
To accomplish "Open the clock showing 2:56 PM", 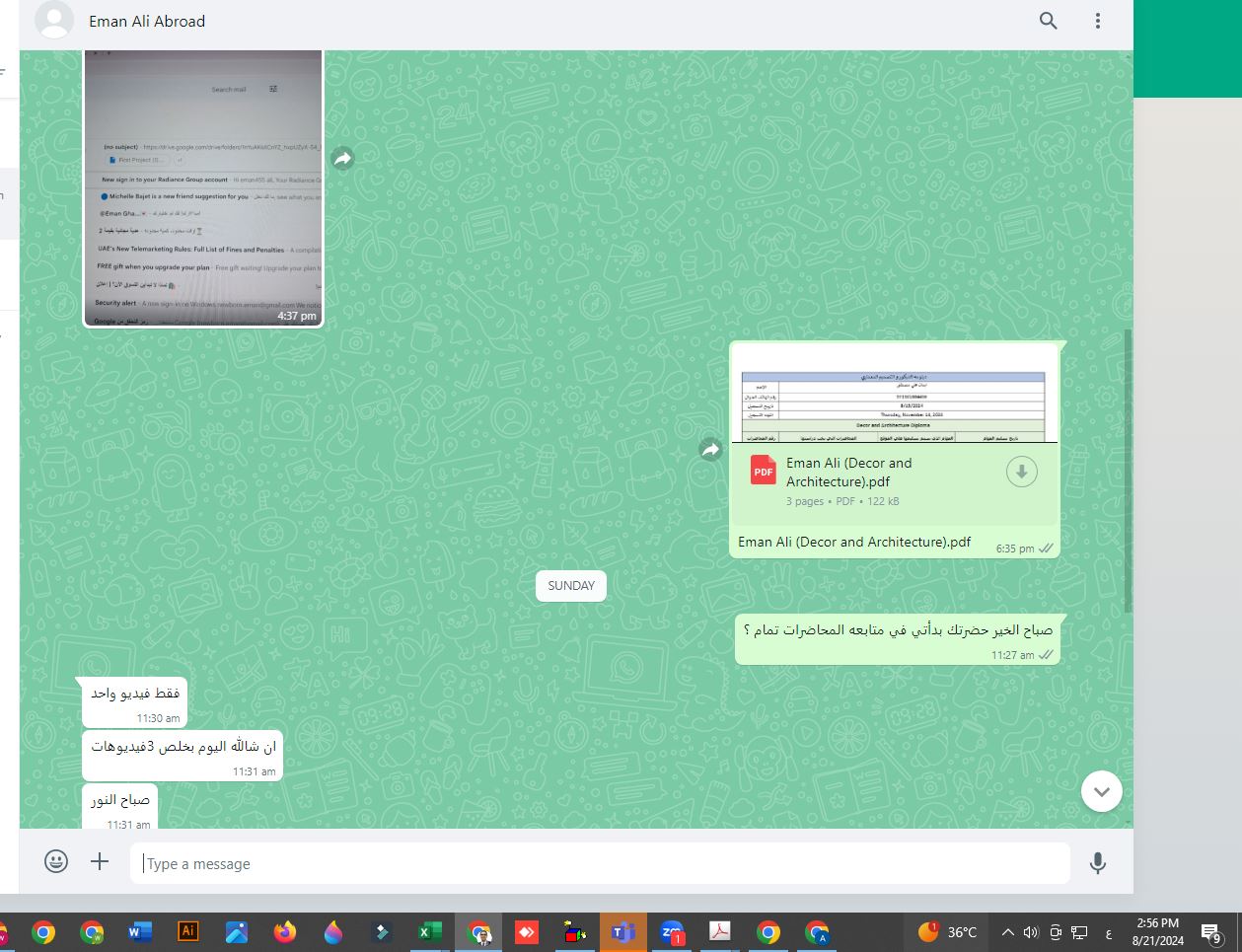I will point(1157,932).
